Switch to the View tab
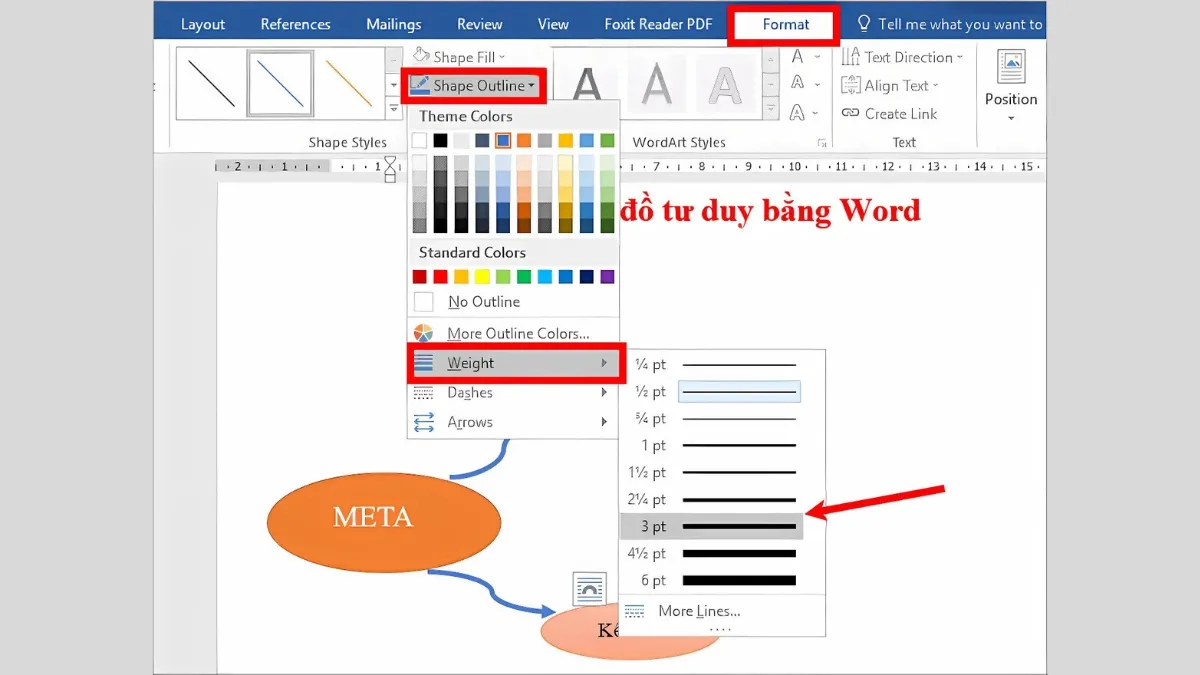Screen dimensions: 1200x675 (x=553, y=24)
